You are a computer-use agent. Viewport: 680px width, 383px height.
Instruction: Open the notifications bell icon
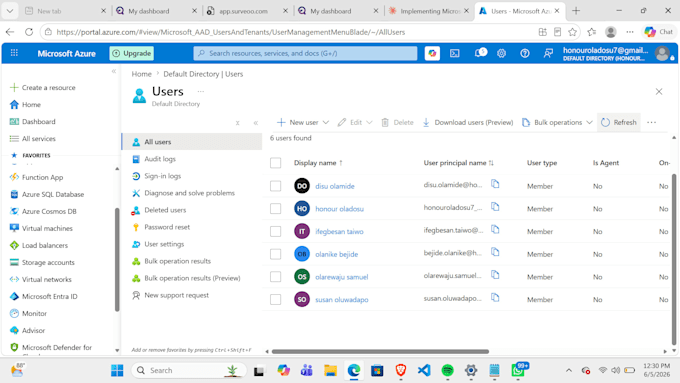click(x=480, y=53)
